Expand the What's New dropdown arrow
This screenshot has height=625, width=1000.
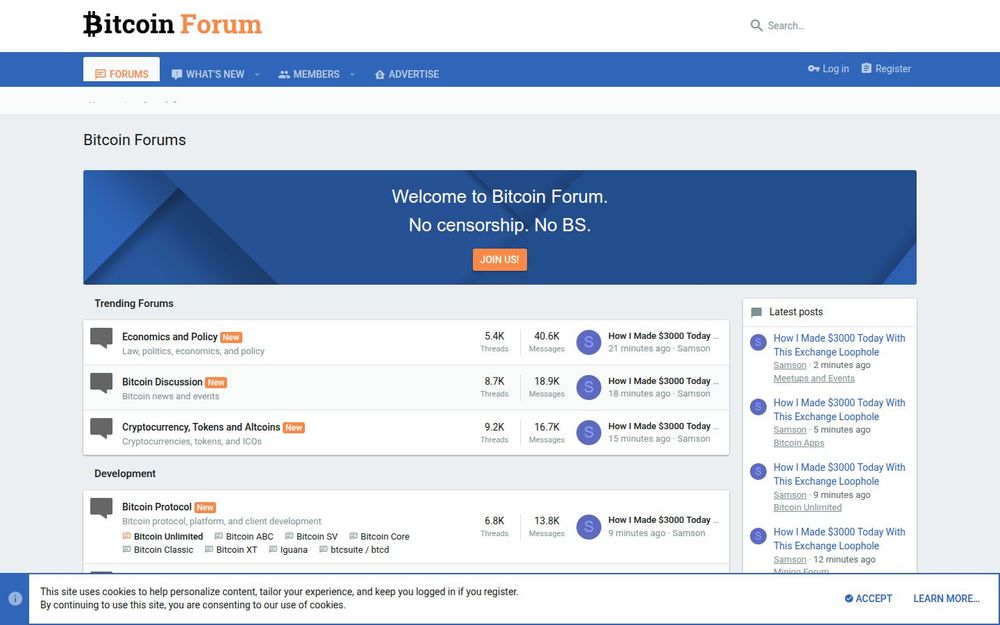point(257,75)
